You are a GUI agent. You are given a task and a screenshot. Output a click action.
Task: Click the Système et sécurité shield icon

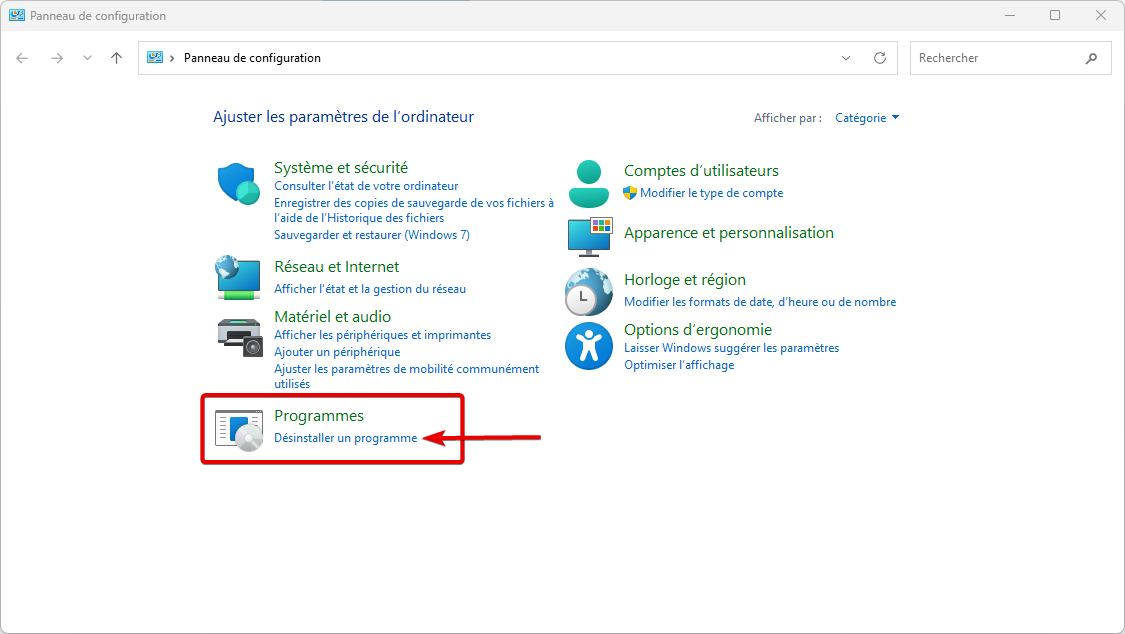coord(238,184)
